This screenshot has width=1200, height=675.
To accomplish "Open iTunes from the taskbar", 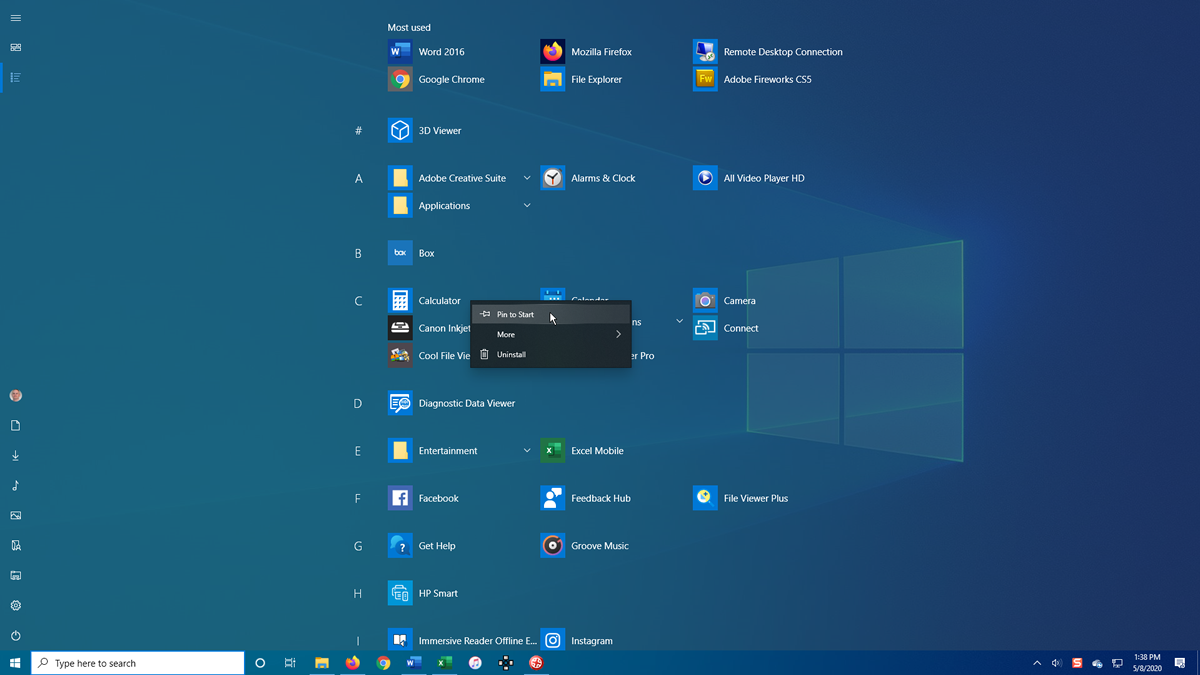I will pos(475,663).
